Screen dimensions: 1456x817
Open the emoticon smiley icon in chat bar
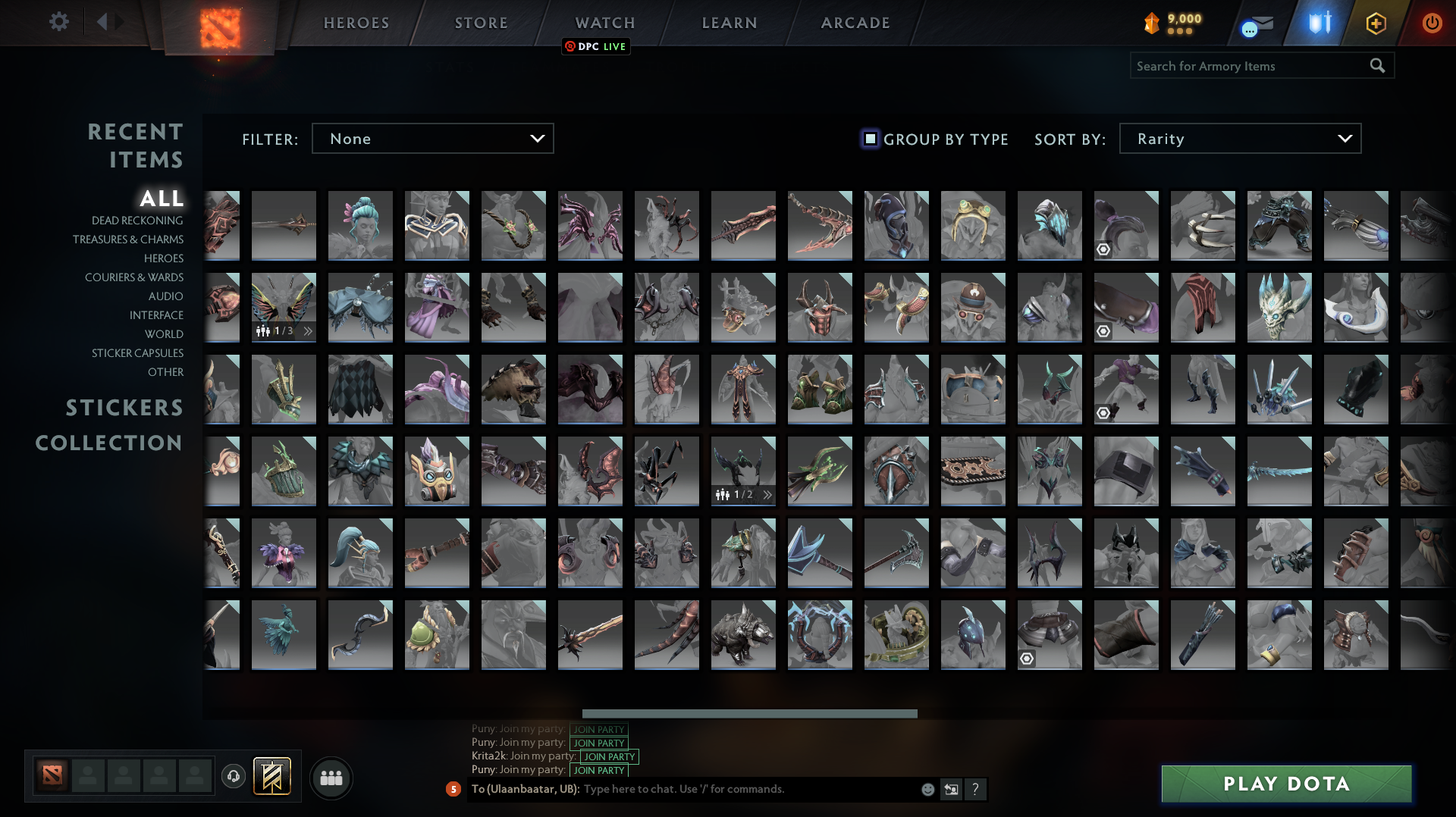pyautogui.click(x=927, y=789)
